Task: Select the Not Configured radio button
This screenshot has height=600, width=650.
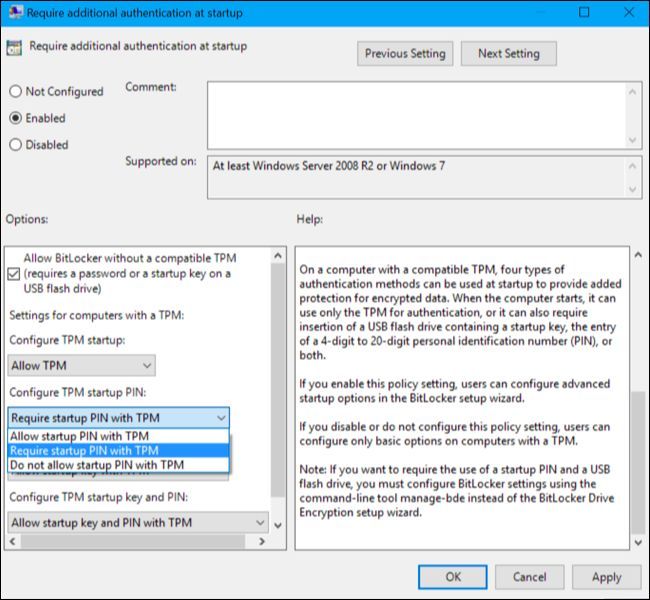Action: click(x=15, y=91)
